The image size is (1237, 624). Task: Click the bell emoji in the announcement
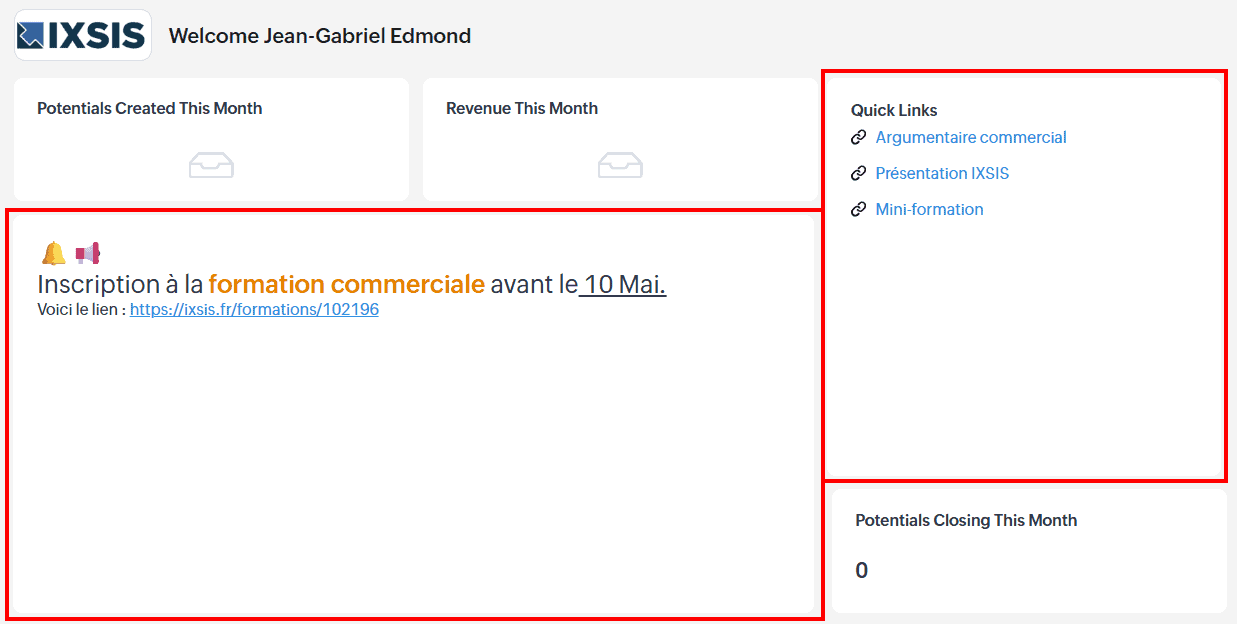(53, 254)
